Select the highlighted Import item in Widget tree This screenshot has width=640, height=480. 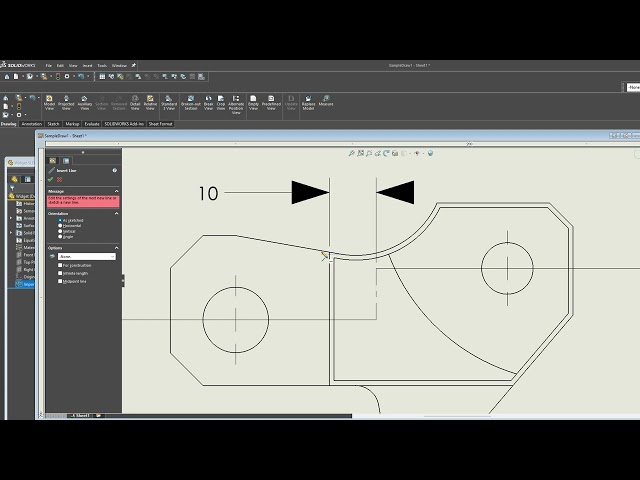click(x=25, y=284)
